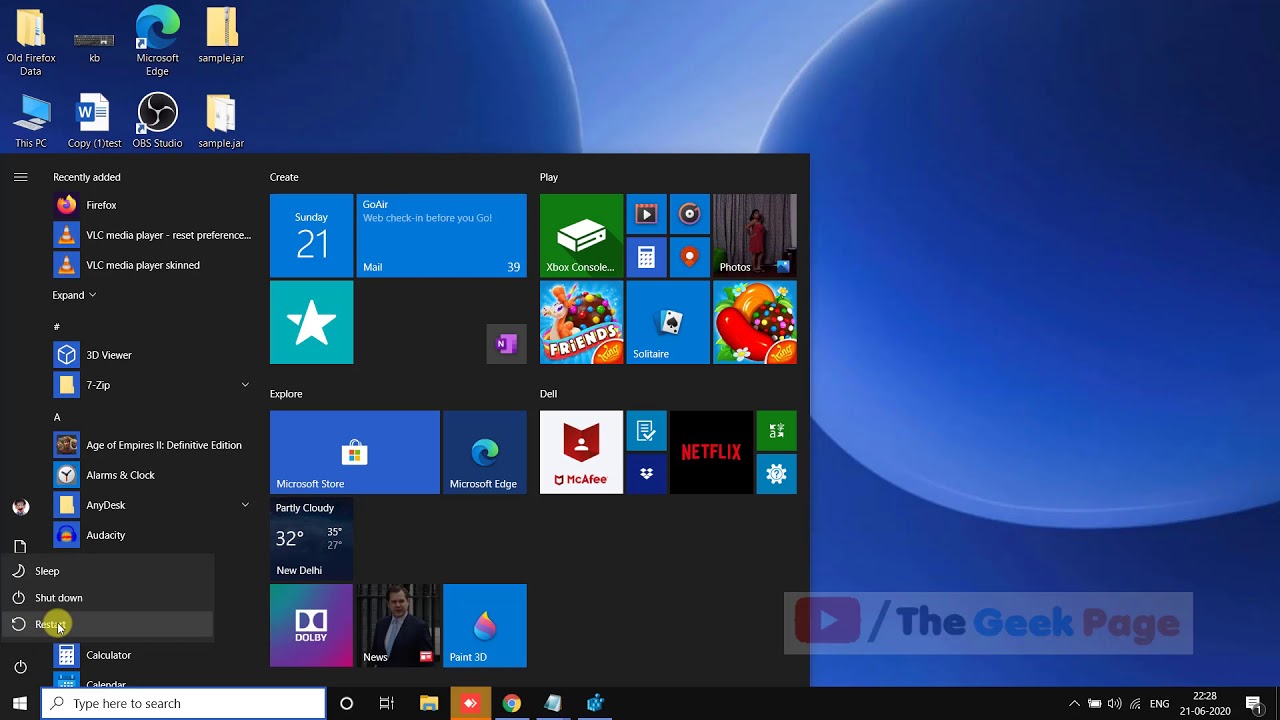Open the Dell help gear tile

(x=777, y=474)
